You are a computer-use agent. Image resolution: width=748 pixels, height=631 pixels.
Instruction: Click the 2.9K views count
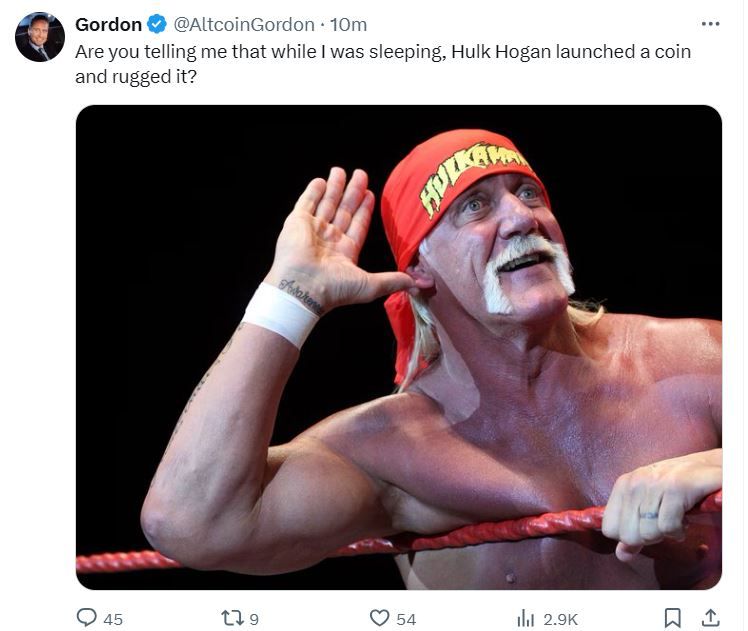pos(561,619)
